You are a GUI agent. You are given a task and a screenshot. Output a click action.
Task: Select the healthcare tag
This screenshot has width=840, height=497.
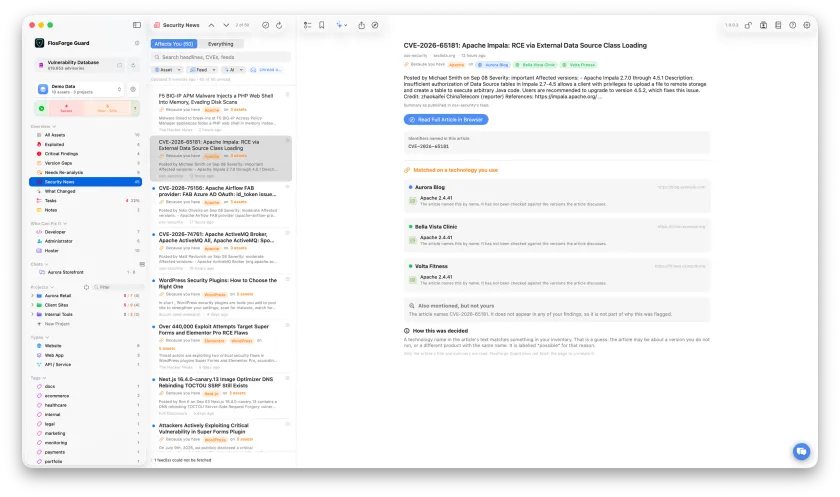(86, 405)
